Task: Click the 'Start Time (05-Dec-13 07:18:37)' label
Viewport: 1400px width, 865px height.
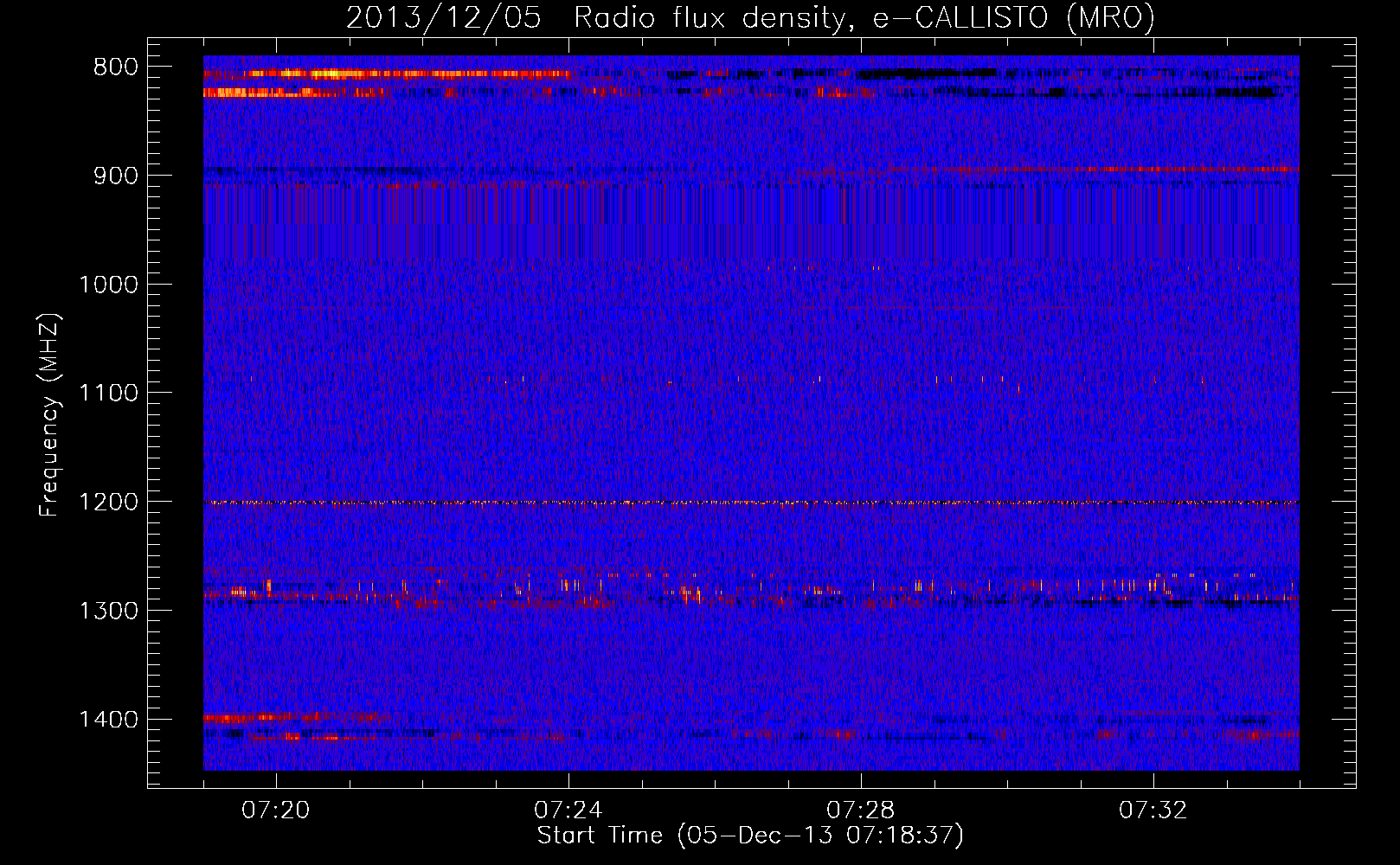Action: (750, 836)
